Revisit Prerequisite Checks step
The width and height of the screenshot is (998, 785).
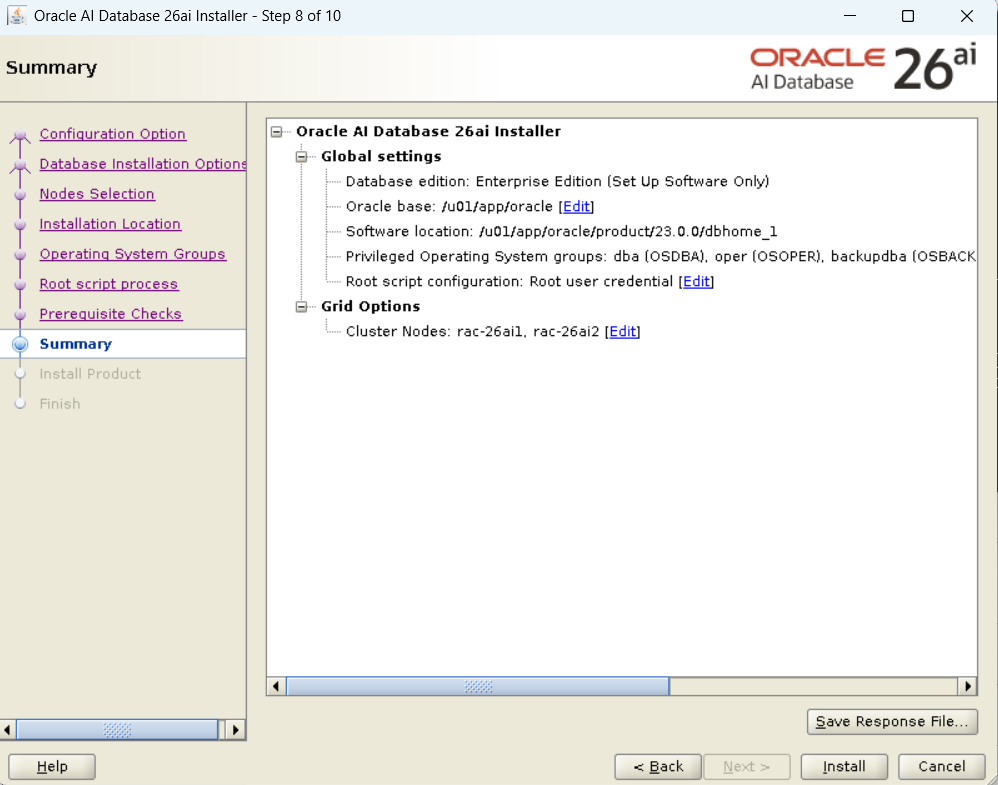110,314
